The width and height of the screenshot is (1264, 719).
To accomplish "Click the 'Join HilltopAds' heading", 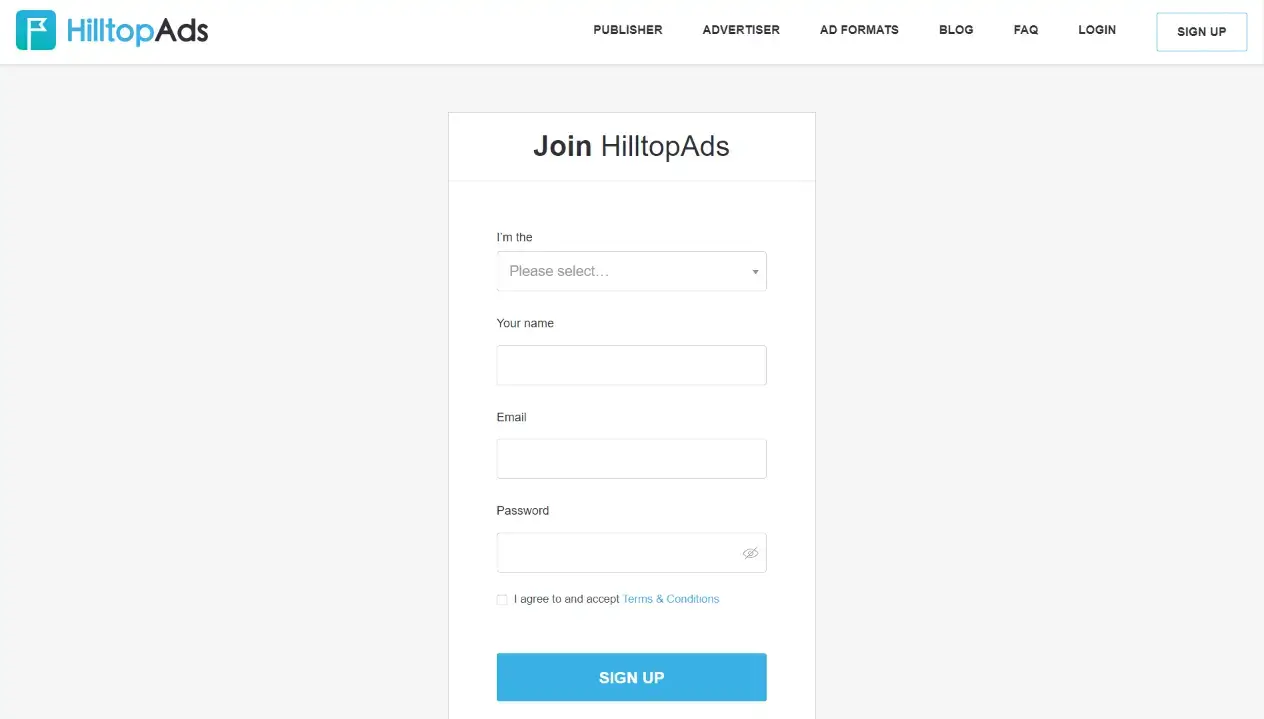I will [631, 146].
